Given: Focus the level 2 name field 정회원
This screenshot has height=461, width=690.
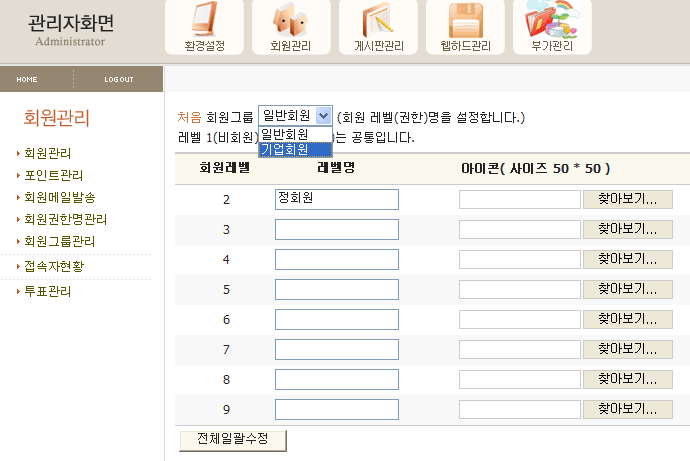Looking at the screenshot, I should 336,199.
